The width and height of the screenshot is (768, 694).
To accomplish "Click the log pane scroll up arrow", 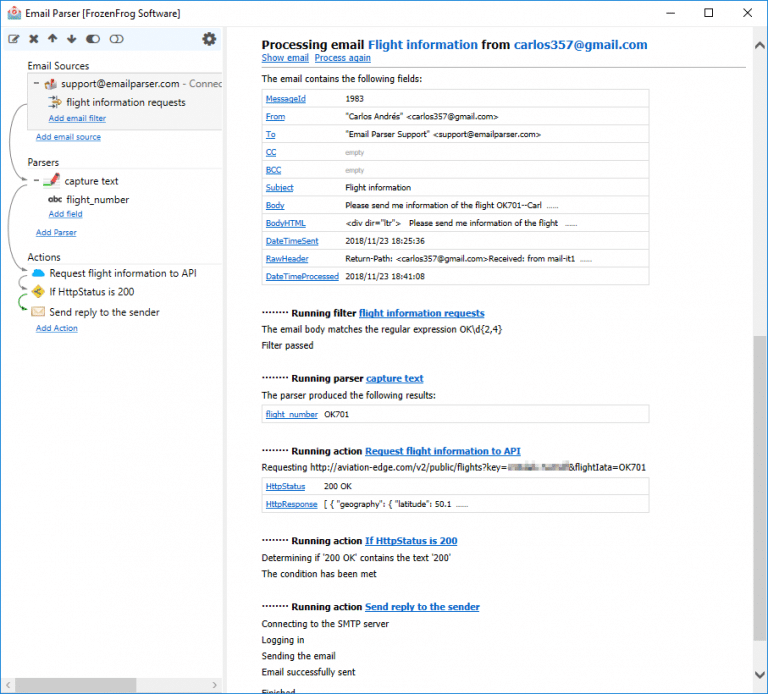I will coord(760,46).
